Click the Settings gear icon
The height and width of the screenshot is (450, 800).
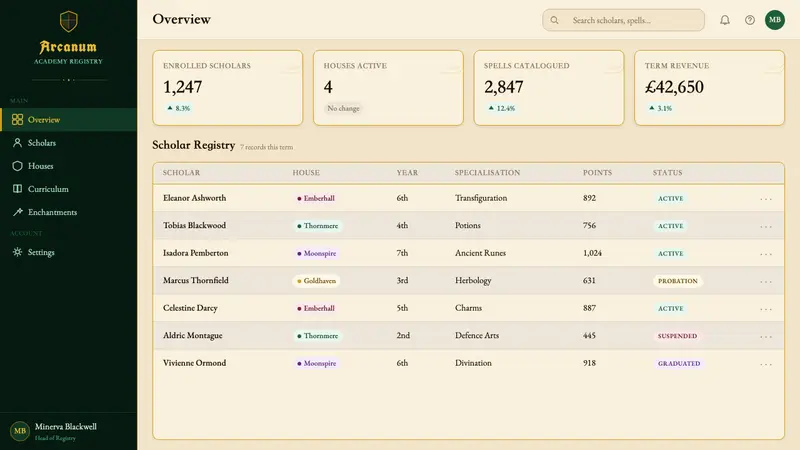click(x=17, y=252)
